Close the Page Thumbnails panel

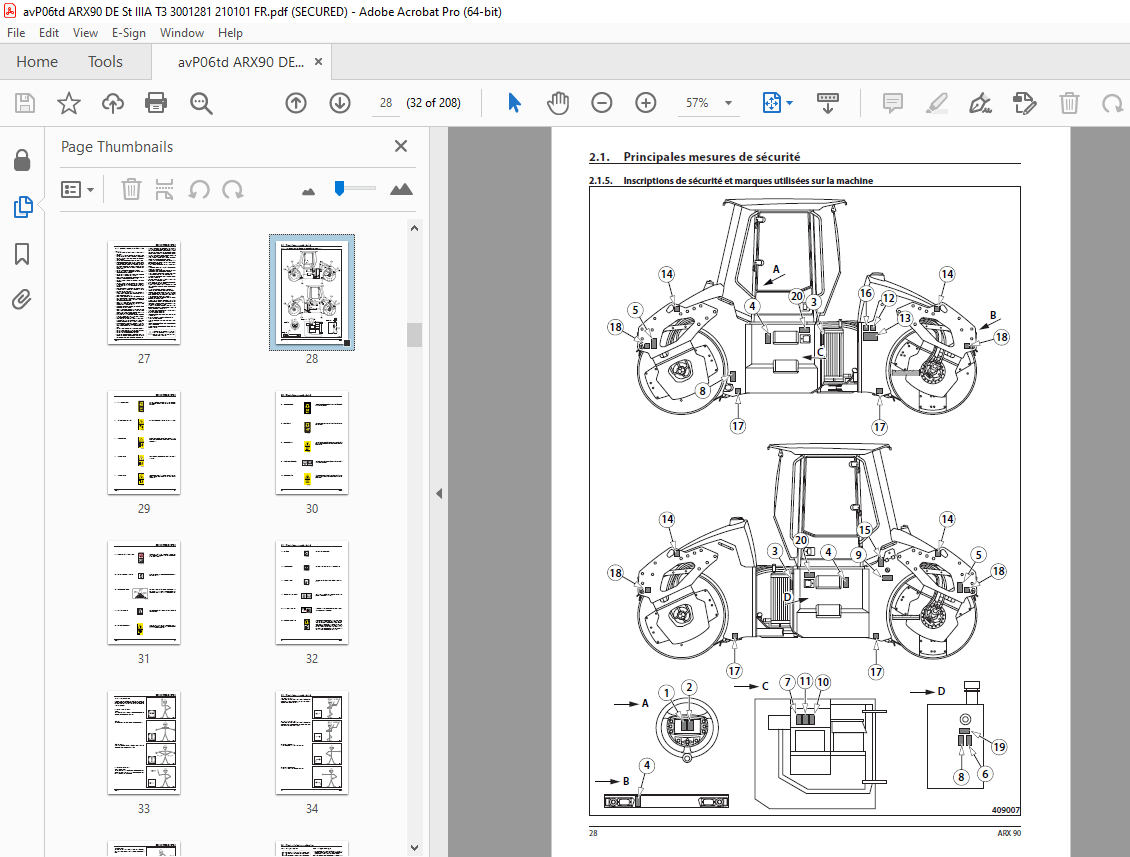tap(401, 146)
